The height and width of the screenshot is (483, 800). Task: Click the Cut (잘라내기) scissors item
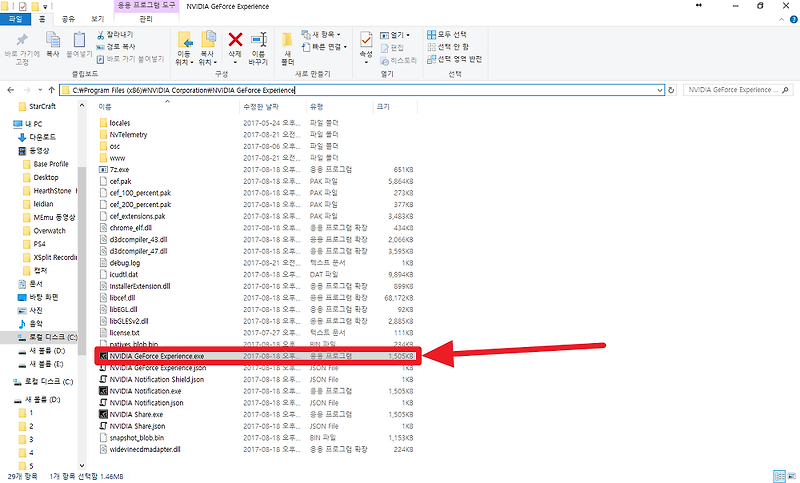point(115,34)
